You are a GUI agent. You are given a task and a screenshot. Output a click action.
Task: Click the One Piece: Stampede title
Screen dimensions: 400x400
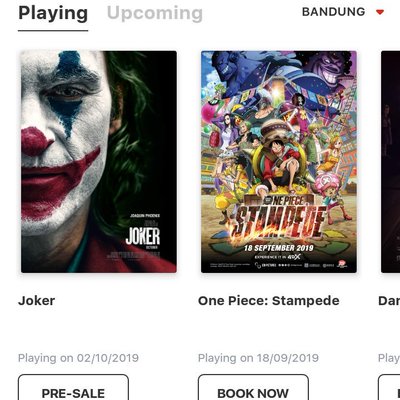[269, 301]
